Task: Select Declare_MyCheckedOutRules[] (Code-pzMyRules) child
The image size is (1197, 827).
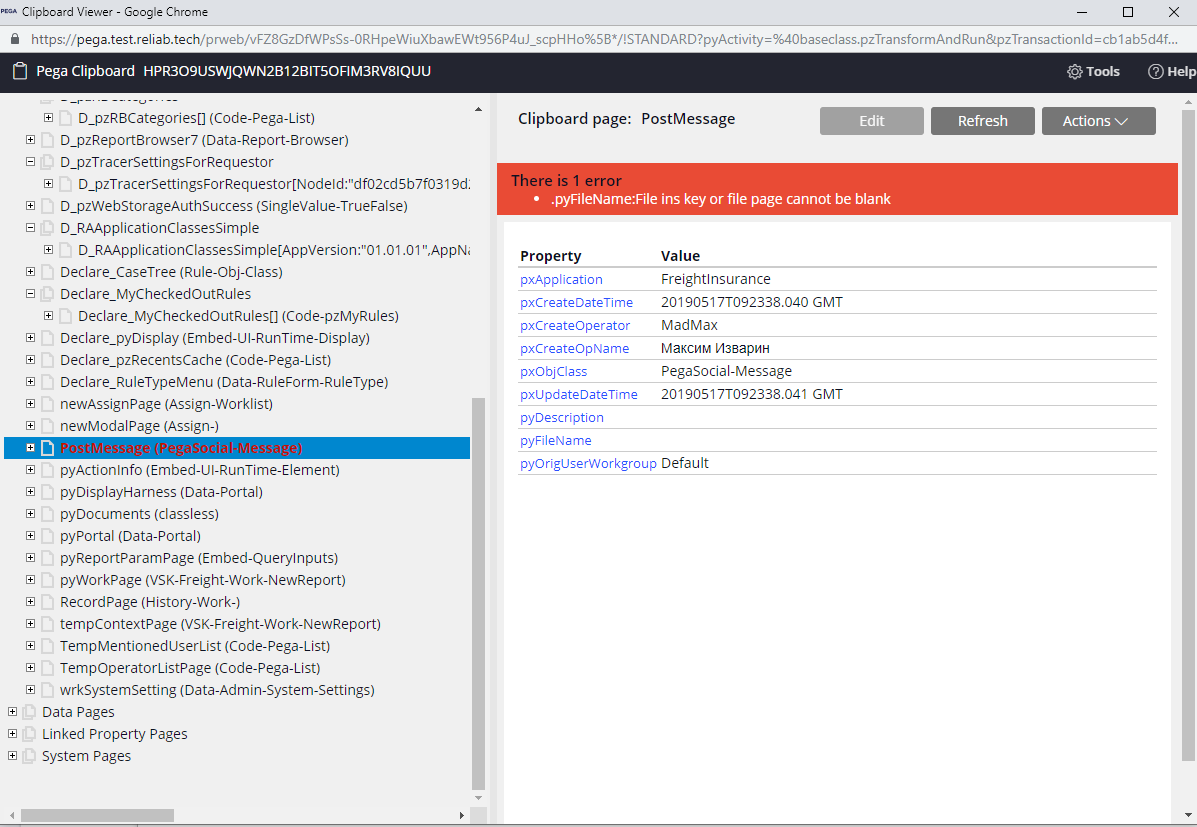Action: tap(238, 316)
